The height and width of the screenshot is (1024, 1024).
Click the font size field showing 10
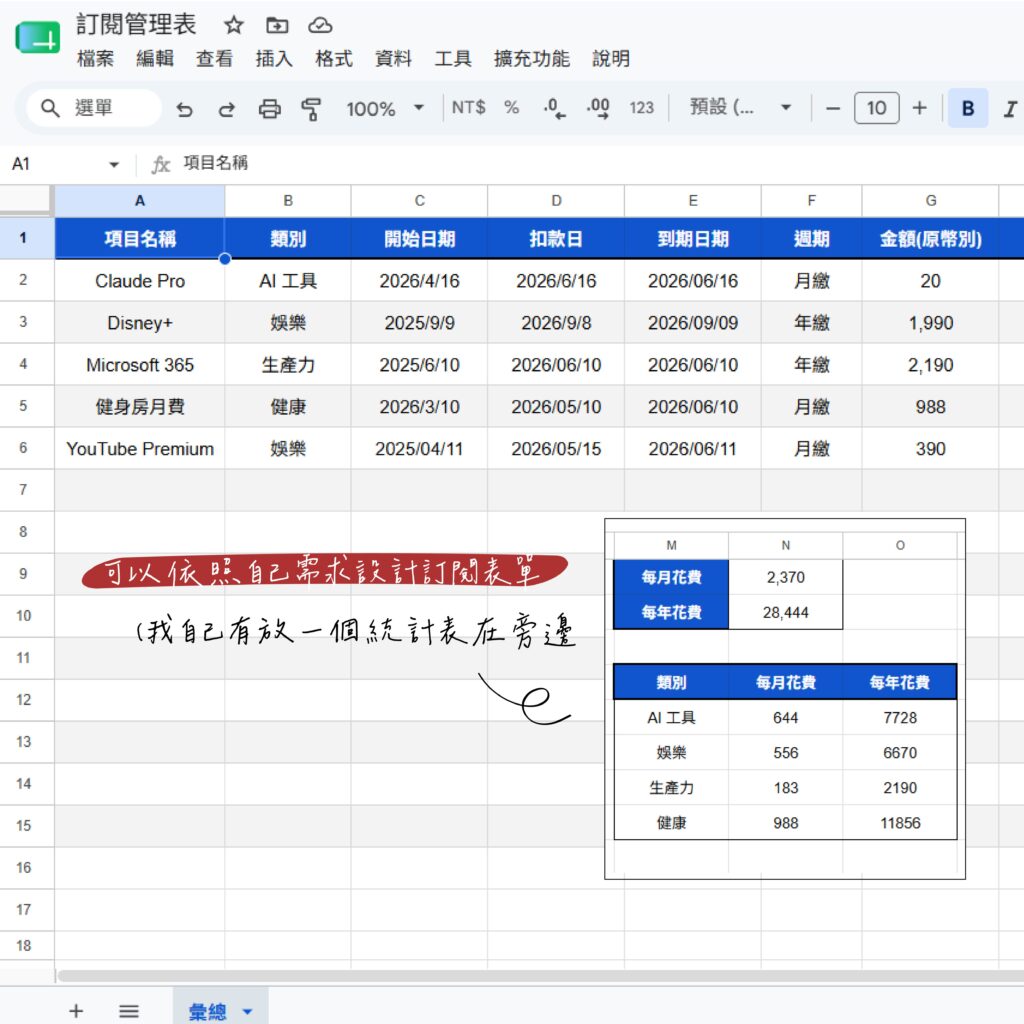coord(876,108)
